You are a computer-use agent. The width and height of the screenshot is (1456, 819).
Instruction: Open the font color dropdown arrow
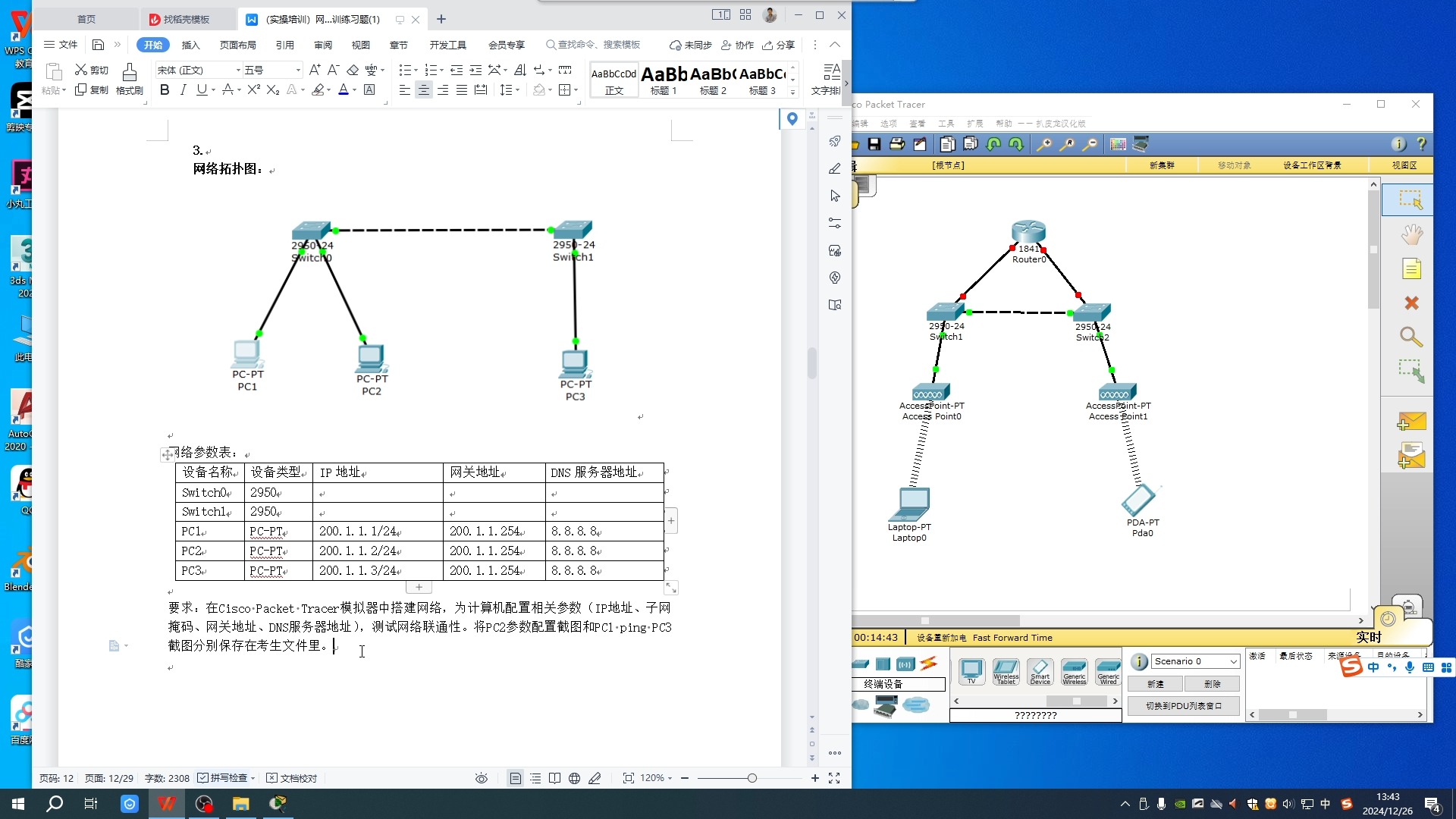coord(354,90)
